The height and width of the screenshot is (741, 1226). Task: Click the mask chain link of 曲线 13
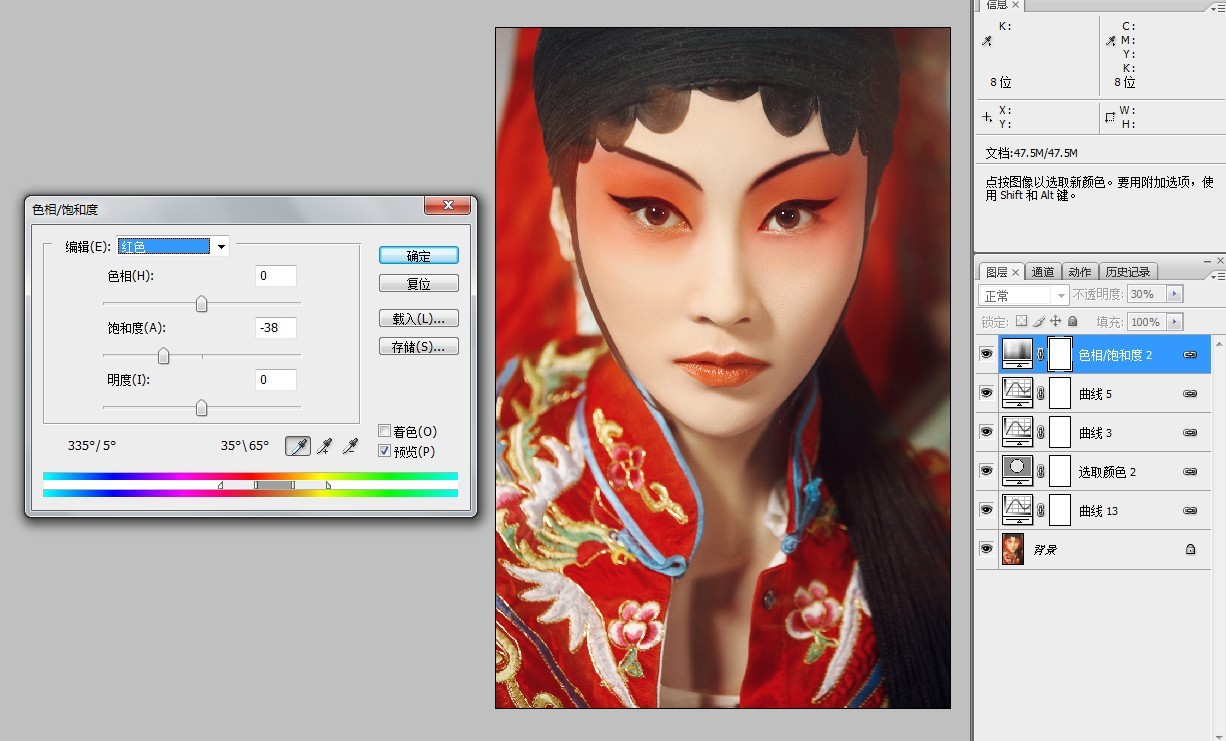pyautogui.click(x=1041, y=511)
